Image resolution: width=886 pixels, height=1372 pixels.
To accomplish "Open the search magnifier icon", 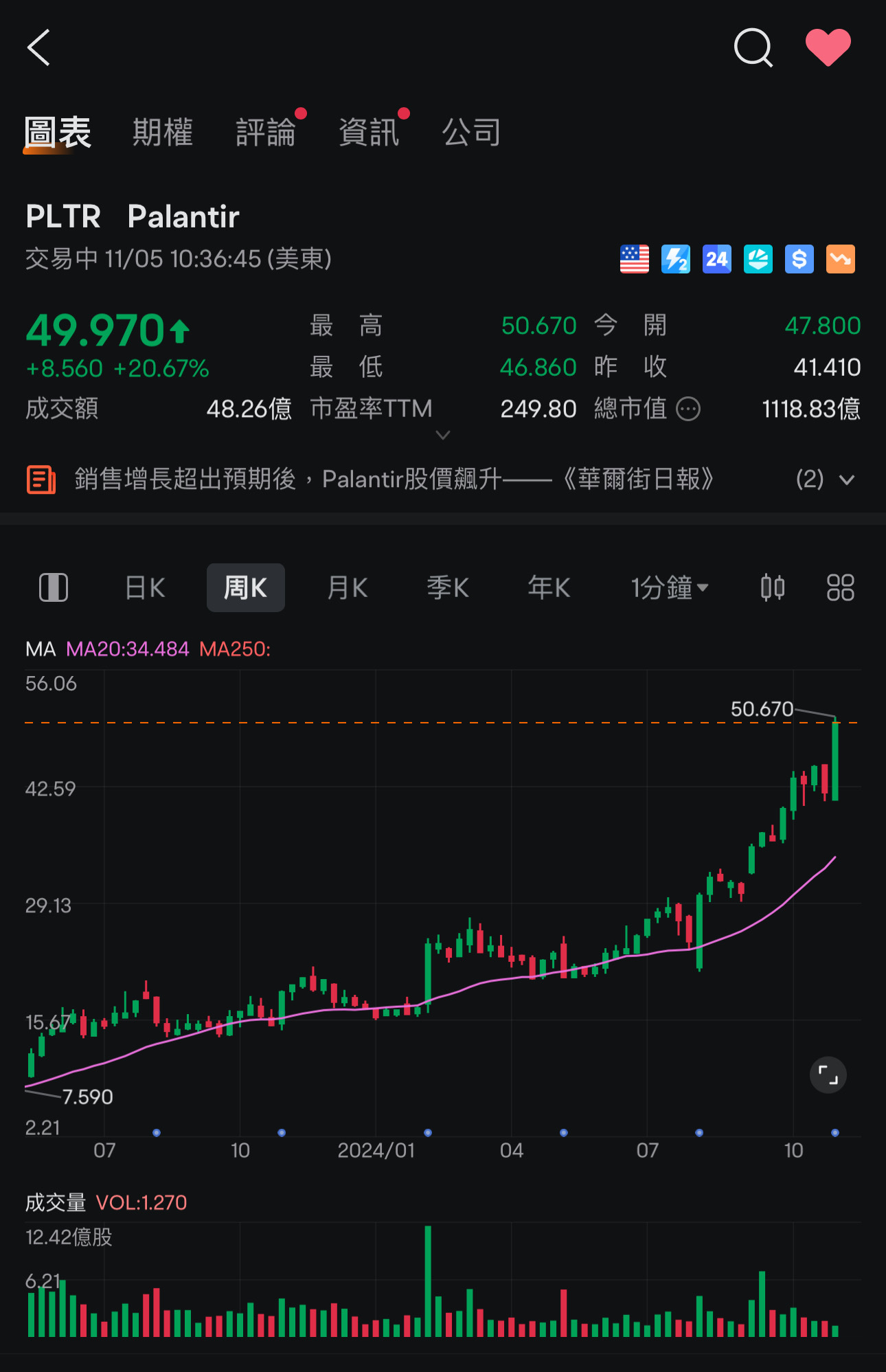I will pos(753,47).
